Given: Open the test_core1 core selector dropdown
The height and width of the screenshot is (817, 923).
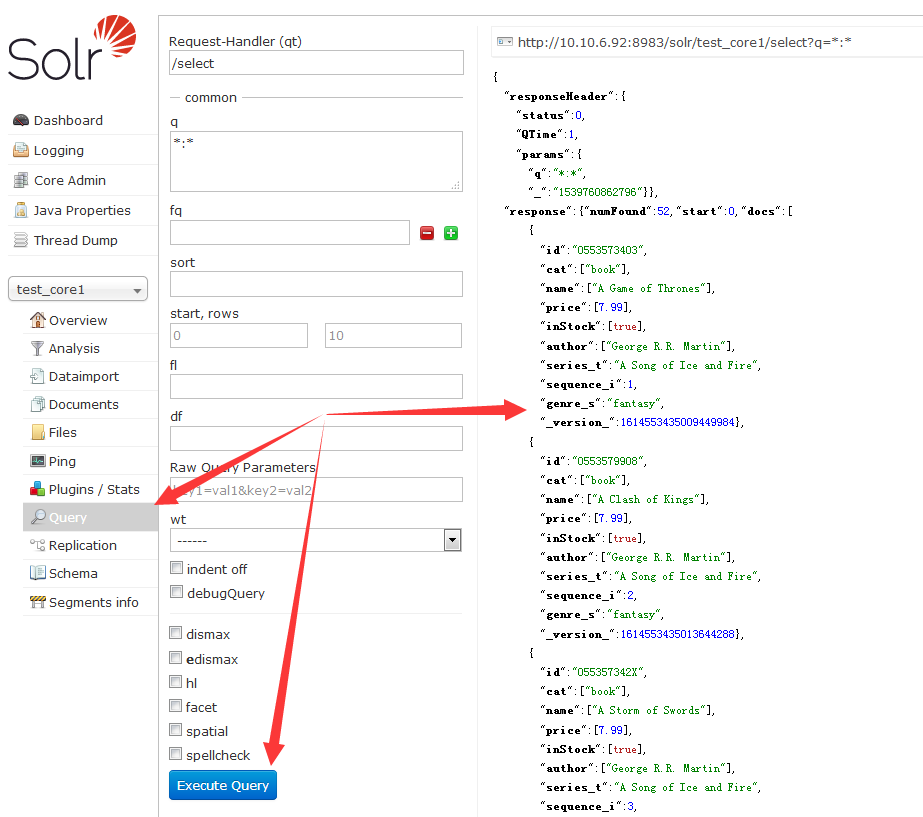Looking at the screenshot, I should click(x=78, y=289).
